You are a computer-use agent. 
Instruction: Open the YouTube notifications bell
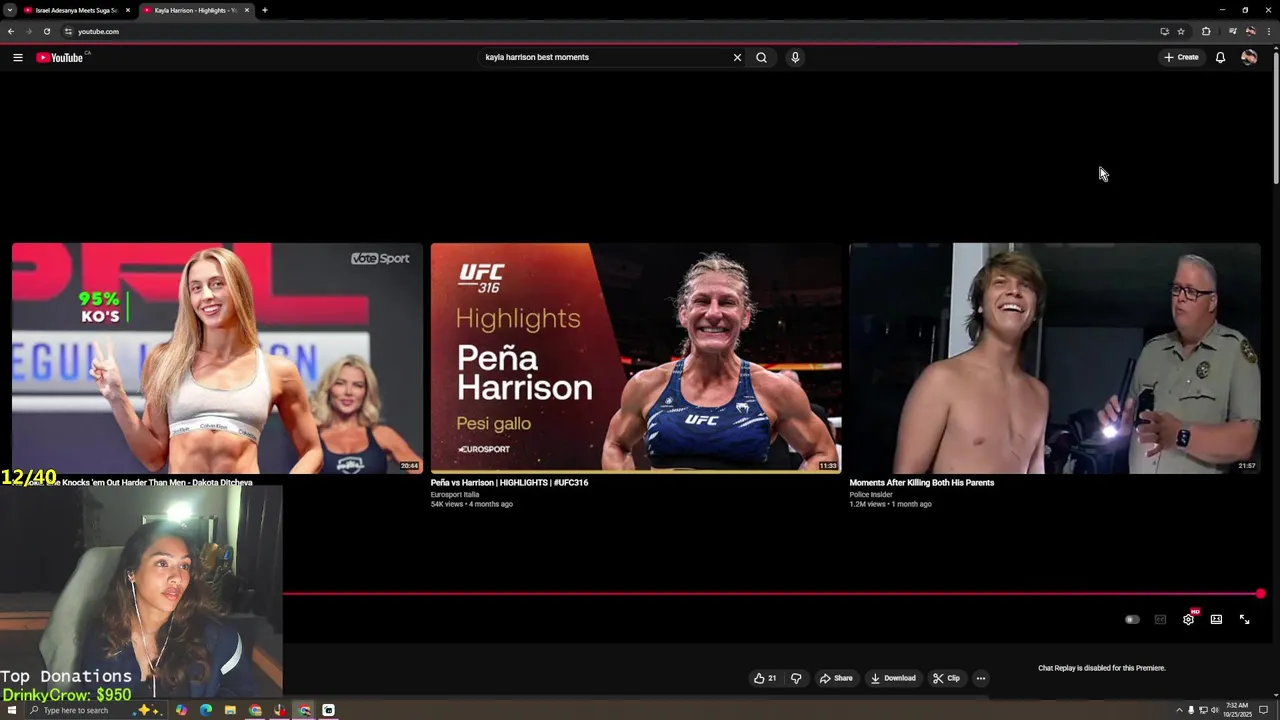point(1220,57)
